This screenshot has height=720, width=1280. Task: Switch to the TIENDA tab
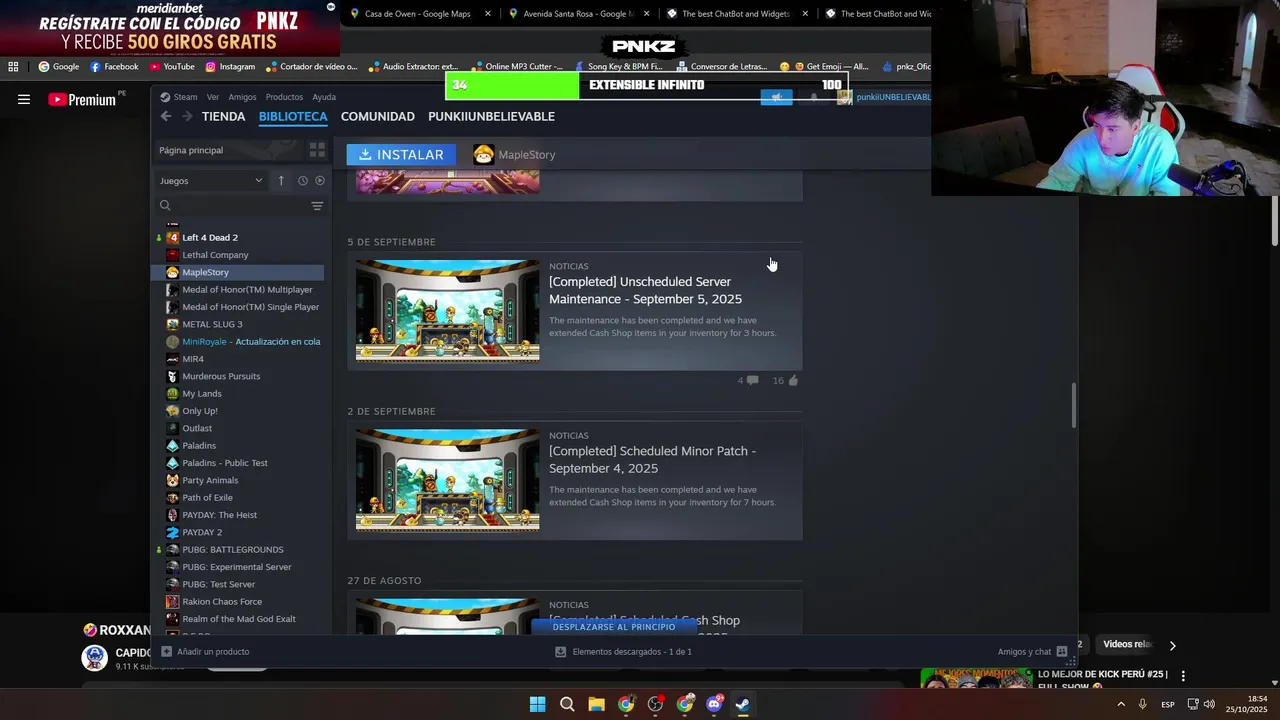(x=223, y=117)
